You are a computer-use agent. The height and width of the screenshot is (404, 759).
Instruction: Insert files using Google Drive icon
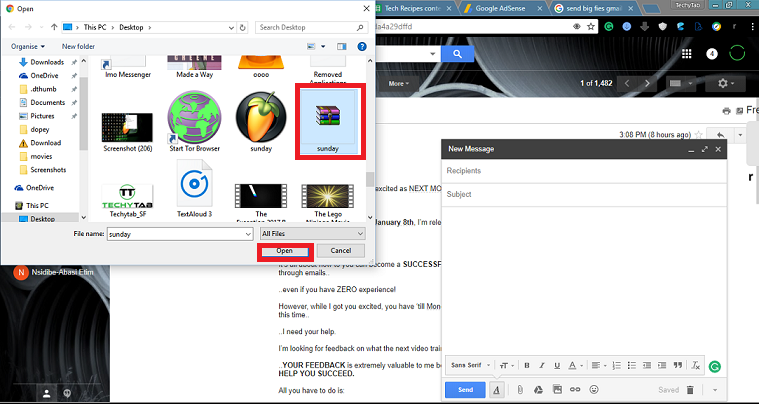pos(538,390)
